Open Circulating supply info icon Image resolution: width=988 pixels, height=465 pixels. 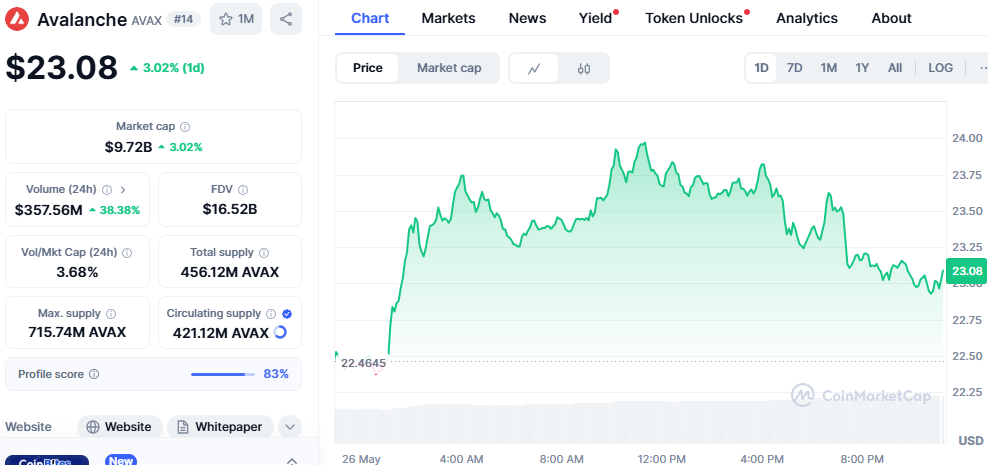(x=271, y=313)
